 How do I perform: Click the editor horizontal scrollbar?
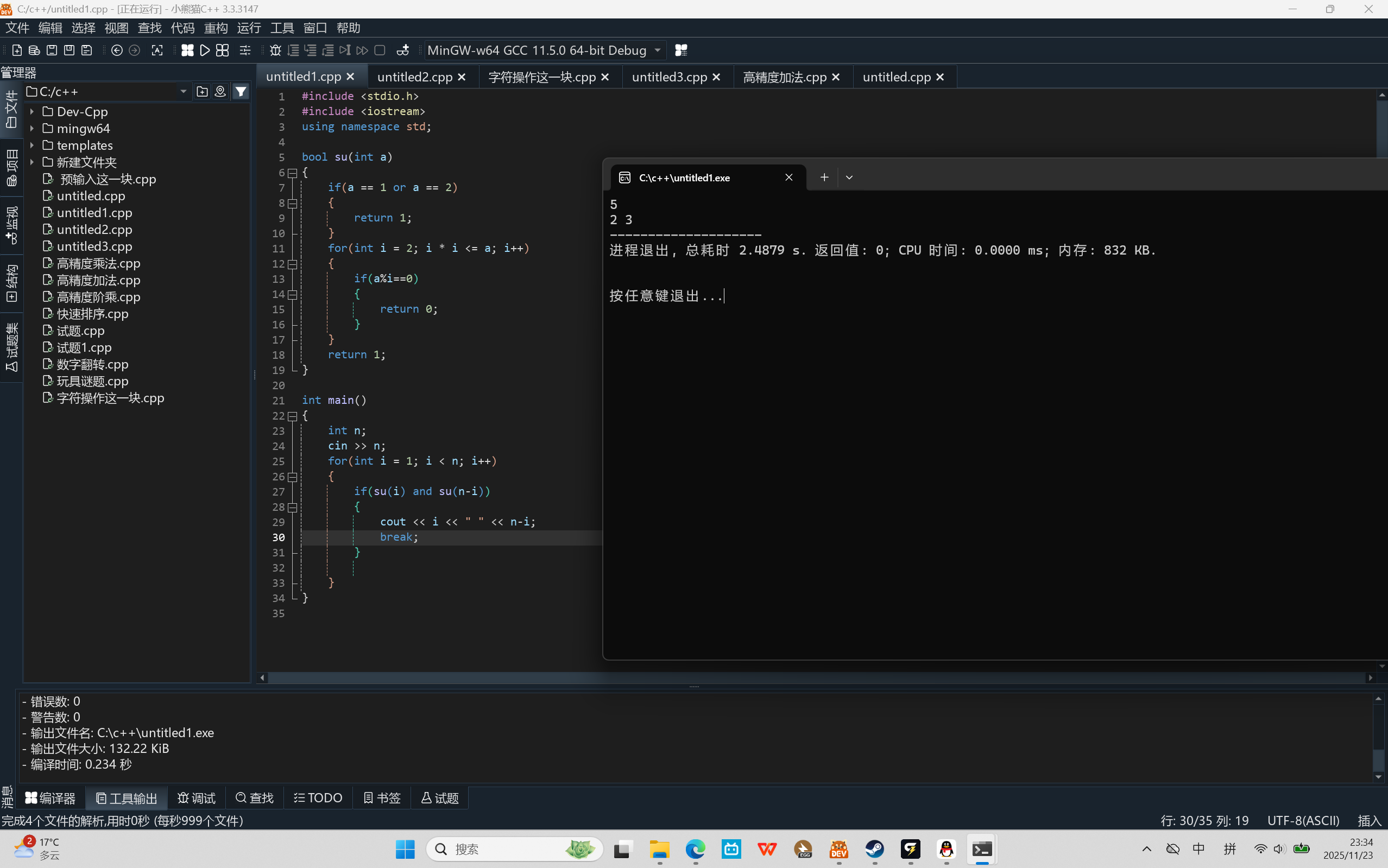pyautogui.click(x=689, y=678)
